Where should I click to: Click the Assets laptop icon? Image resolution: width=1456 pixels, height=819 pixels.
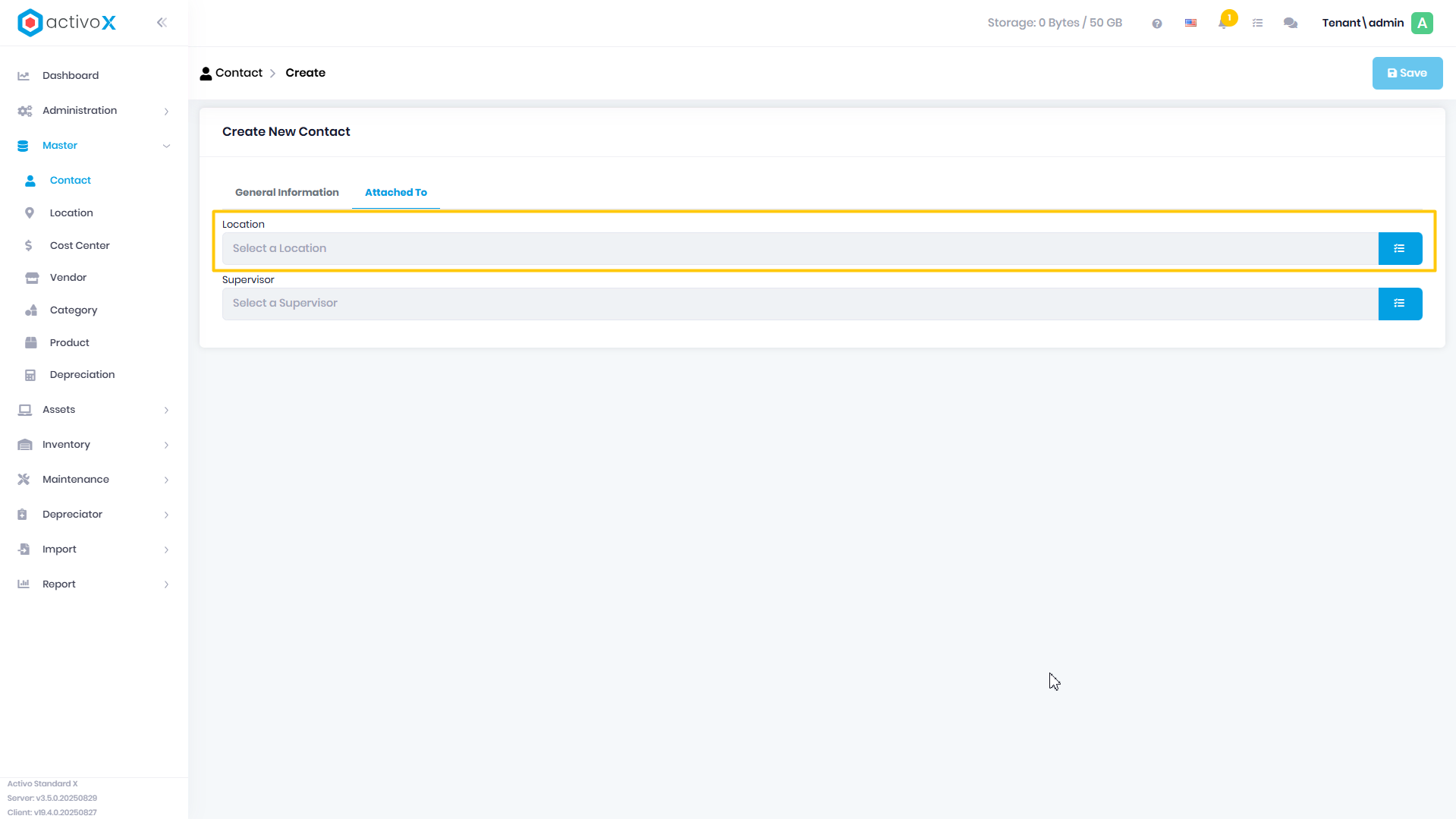tap(25, 410)
